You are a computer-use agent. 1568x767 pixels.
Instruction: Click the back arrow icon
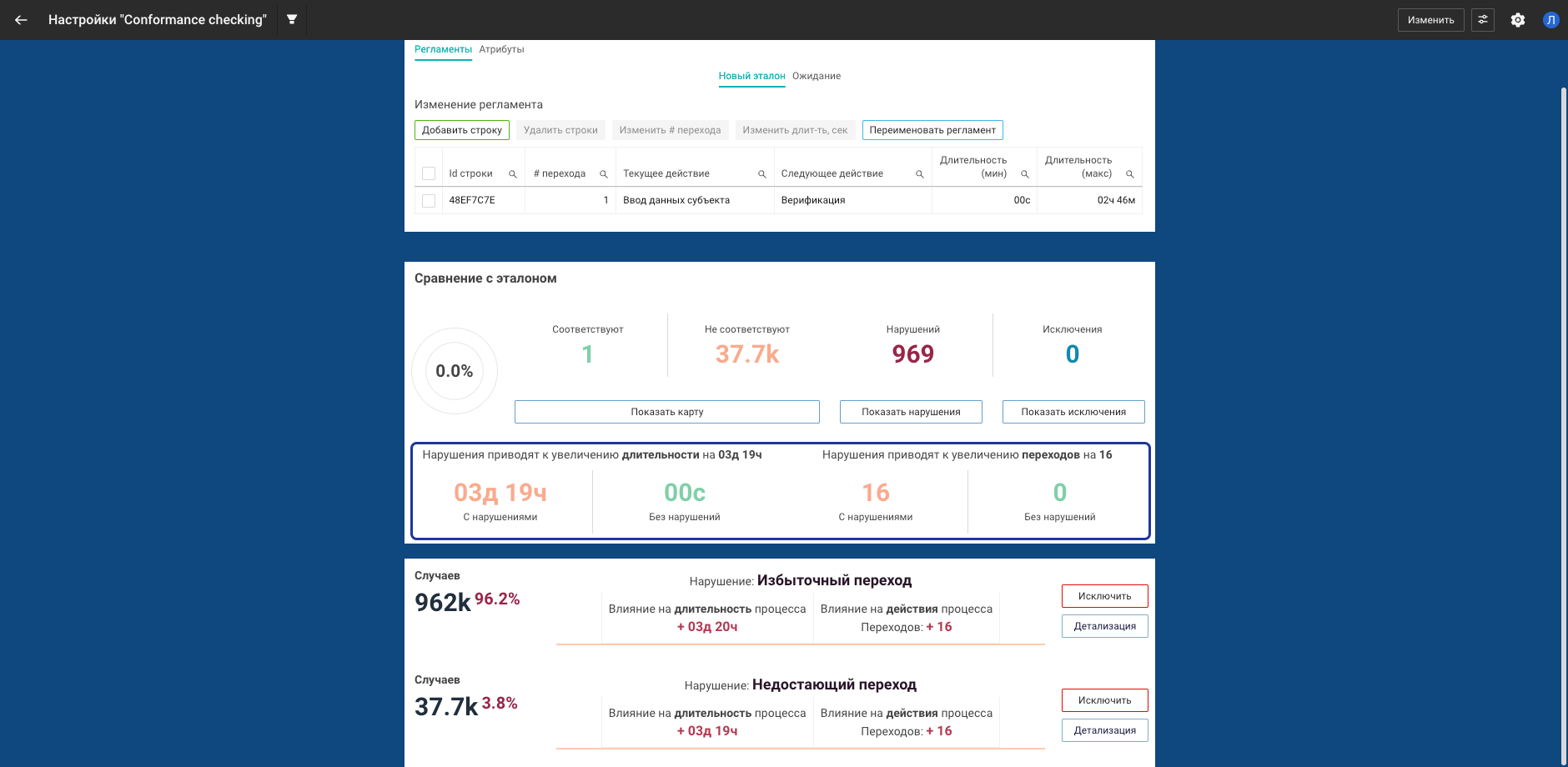pos(21,20)
